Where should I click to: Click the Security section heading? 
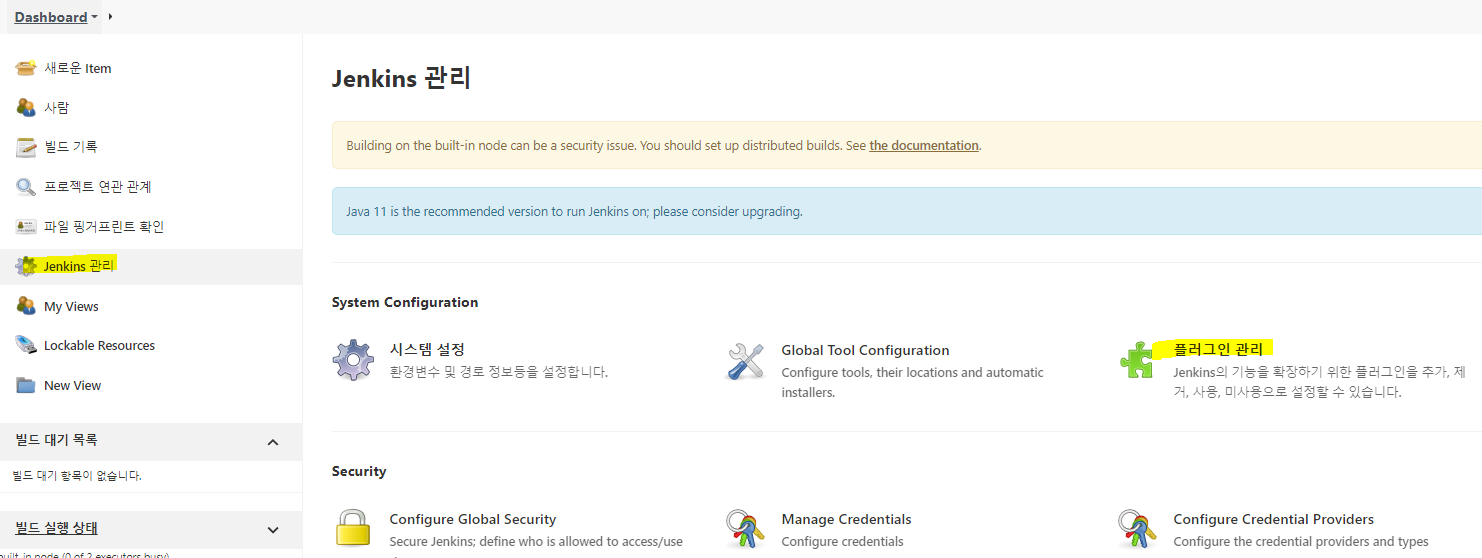359,471
